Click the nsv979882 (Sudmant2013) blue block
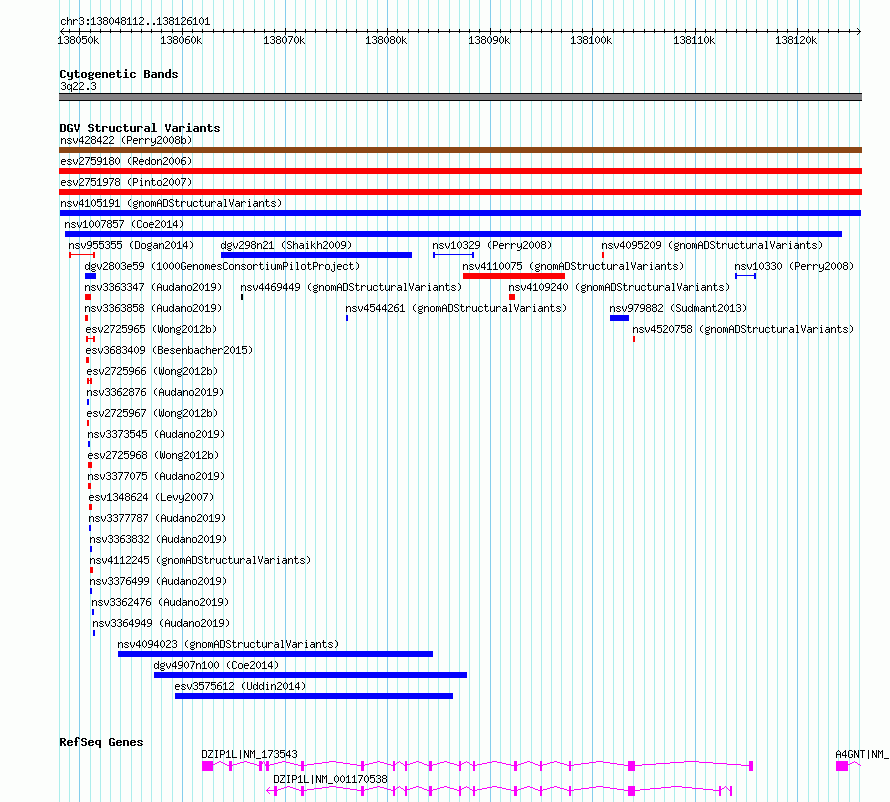 (619, 318)
